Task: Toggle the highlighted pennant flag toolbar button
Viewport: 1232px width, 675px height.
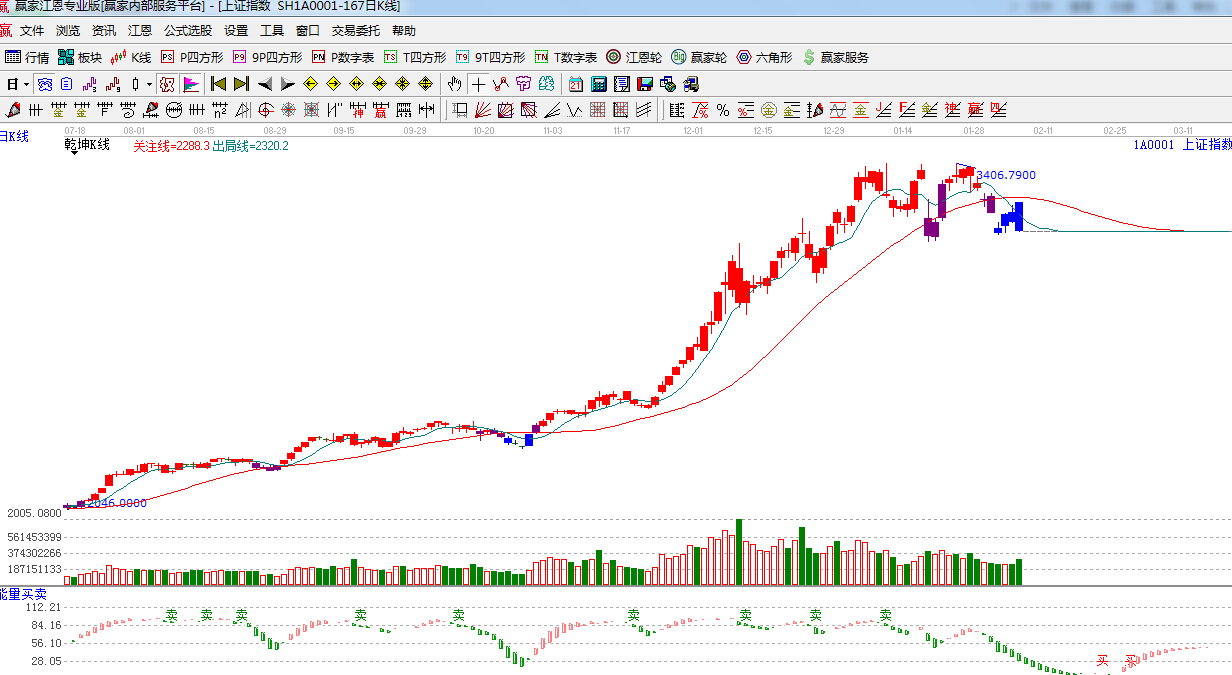Action: click(191, 84)
